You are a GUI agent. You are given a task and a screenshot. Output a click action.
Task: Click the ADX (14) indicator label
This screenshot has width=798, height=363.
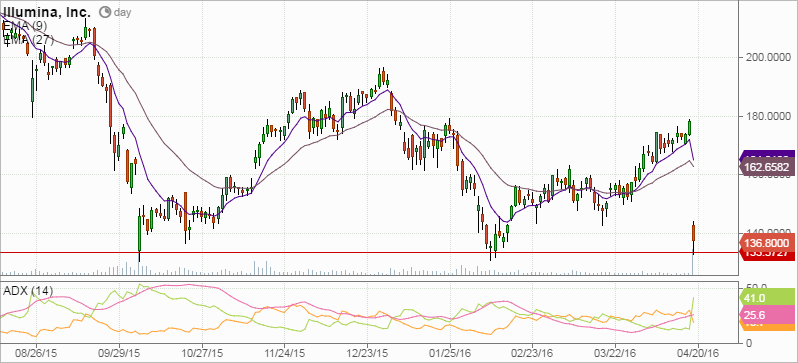pos(27,291)
